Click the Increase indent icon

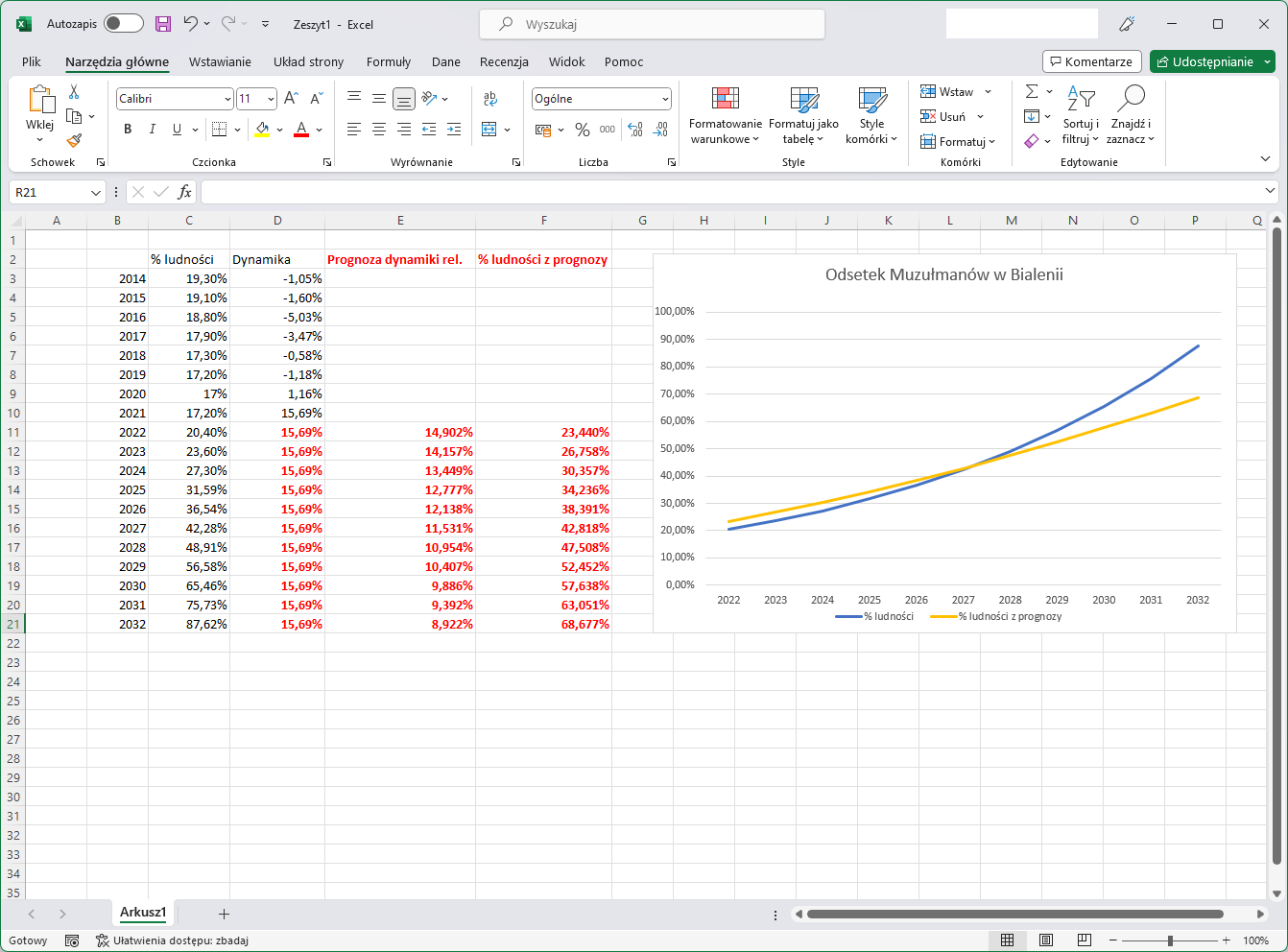click(x=454, y=130)
